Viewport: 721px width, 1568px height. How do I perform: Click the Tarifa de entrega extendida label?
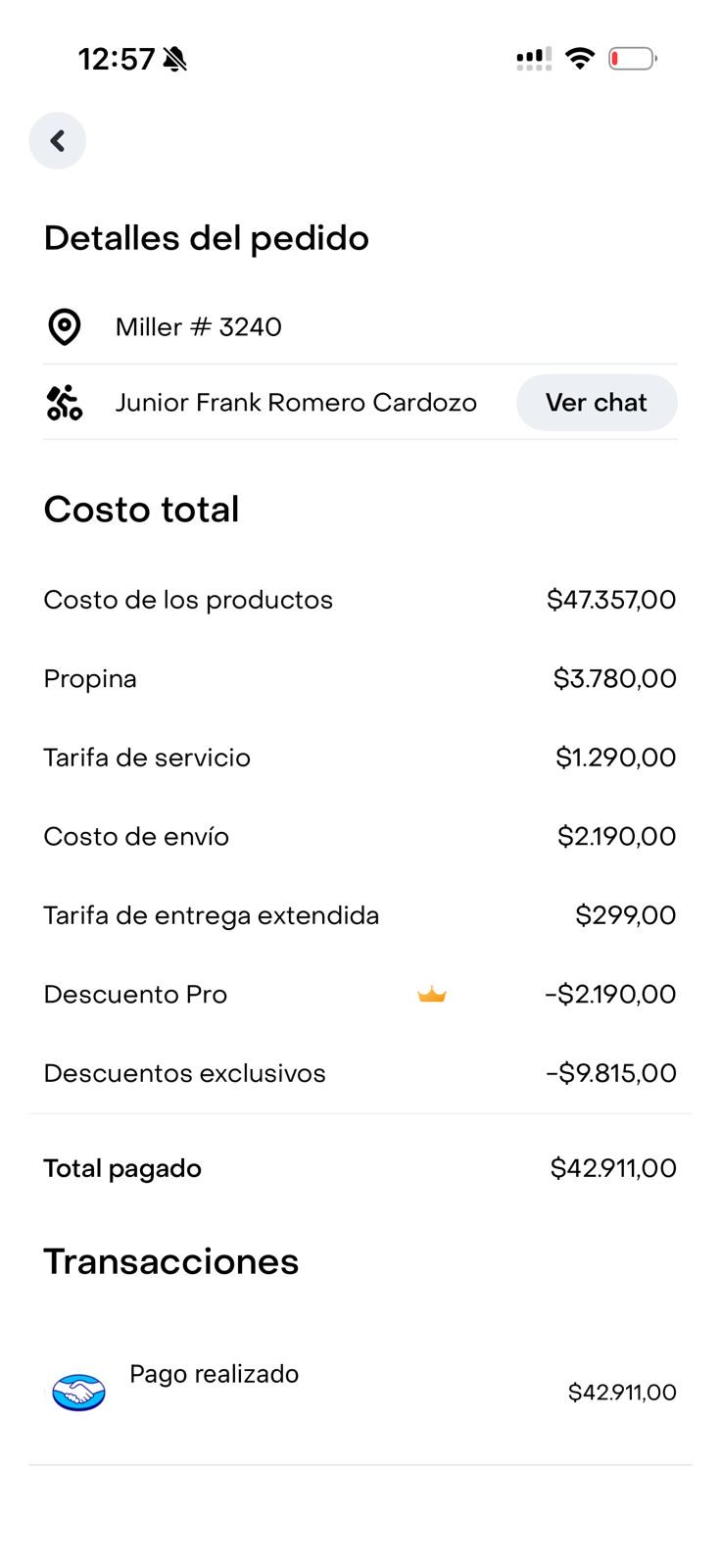click(211, 915)
